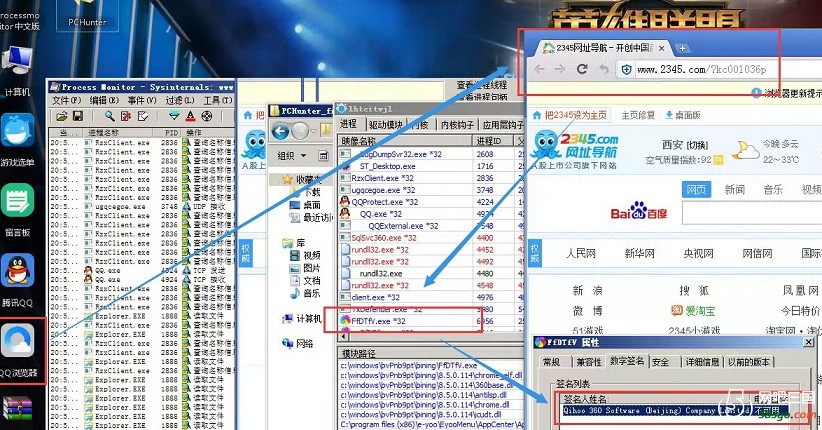Click the Baidu logo on the 2345 page
Viewport: 822px width, 430px height.
click(x=639, y=211)
